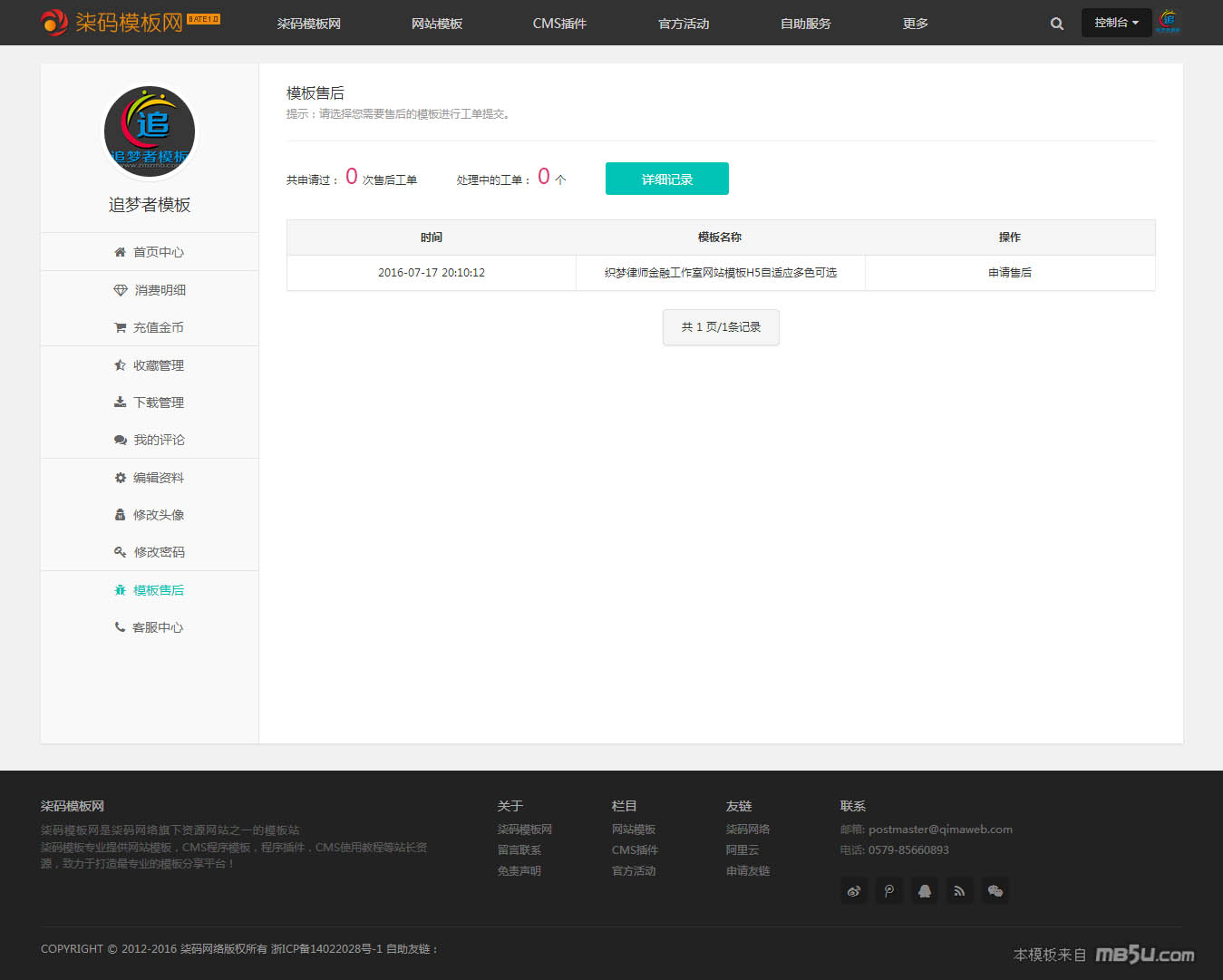
Task: Select 网站模板 in top navigation
Action: pyautogui.click(x=436, y=24)
